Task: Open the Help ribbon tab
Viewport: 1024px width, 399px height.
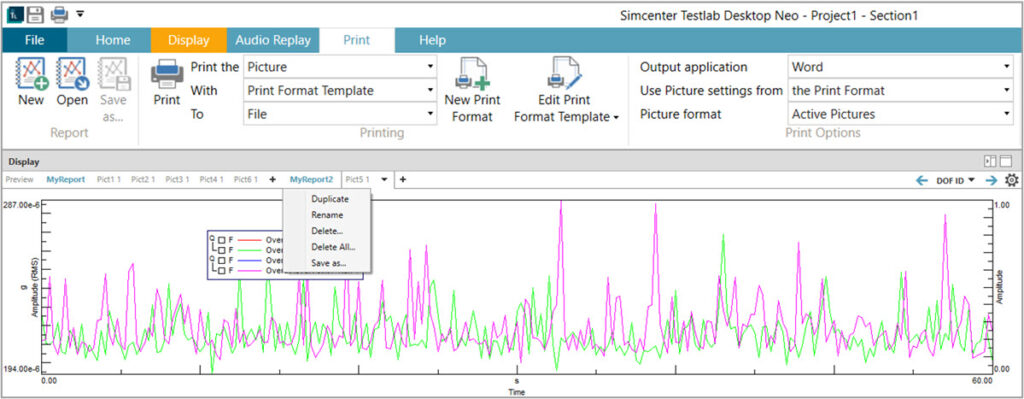Action: coord(432,40)
